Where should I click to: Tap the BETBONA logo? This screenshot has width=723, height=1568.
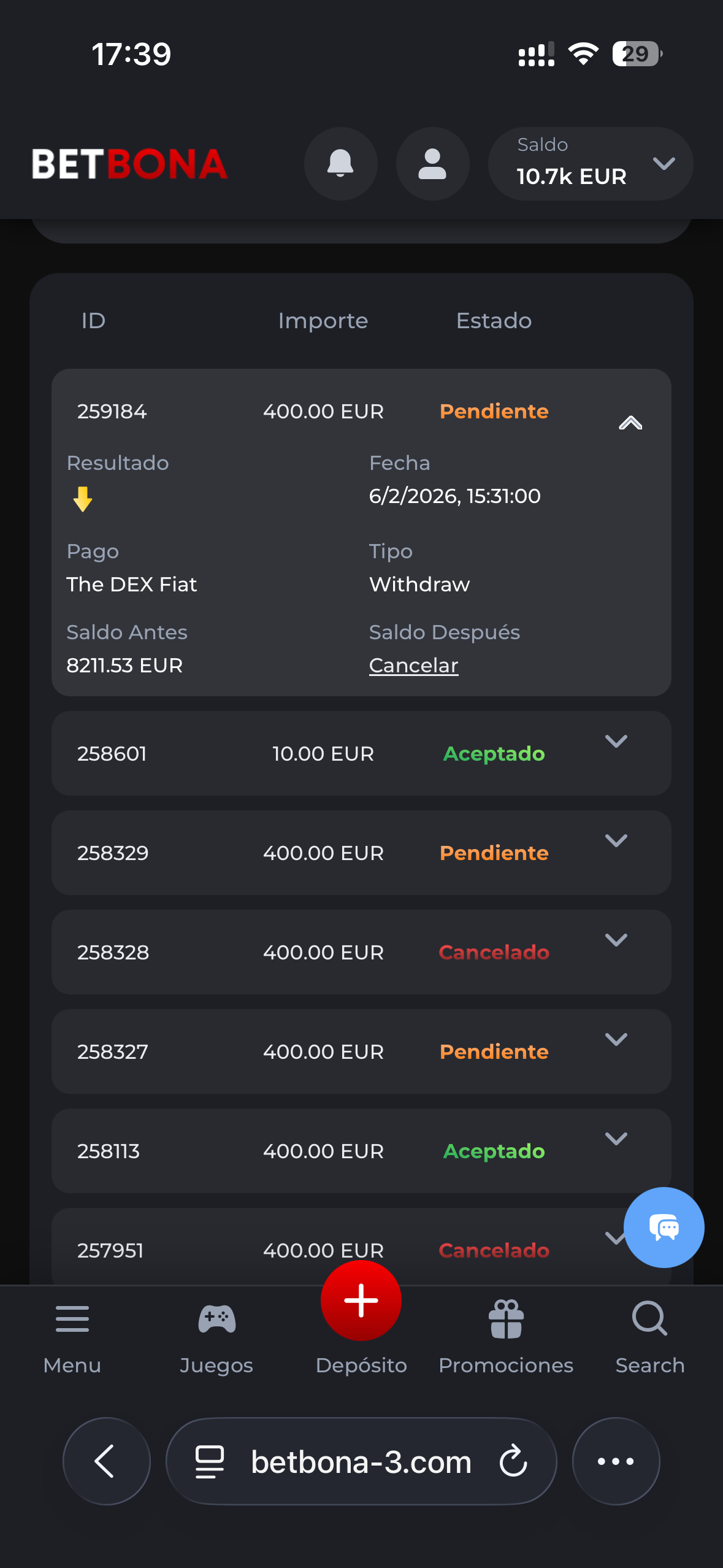(x=129, y=164)
